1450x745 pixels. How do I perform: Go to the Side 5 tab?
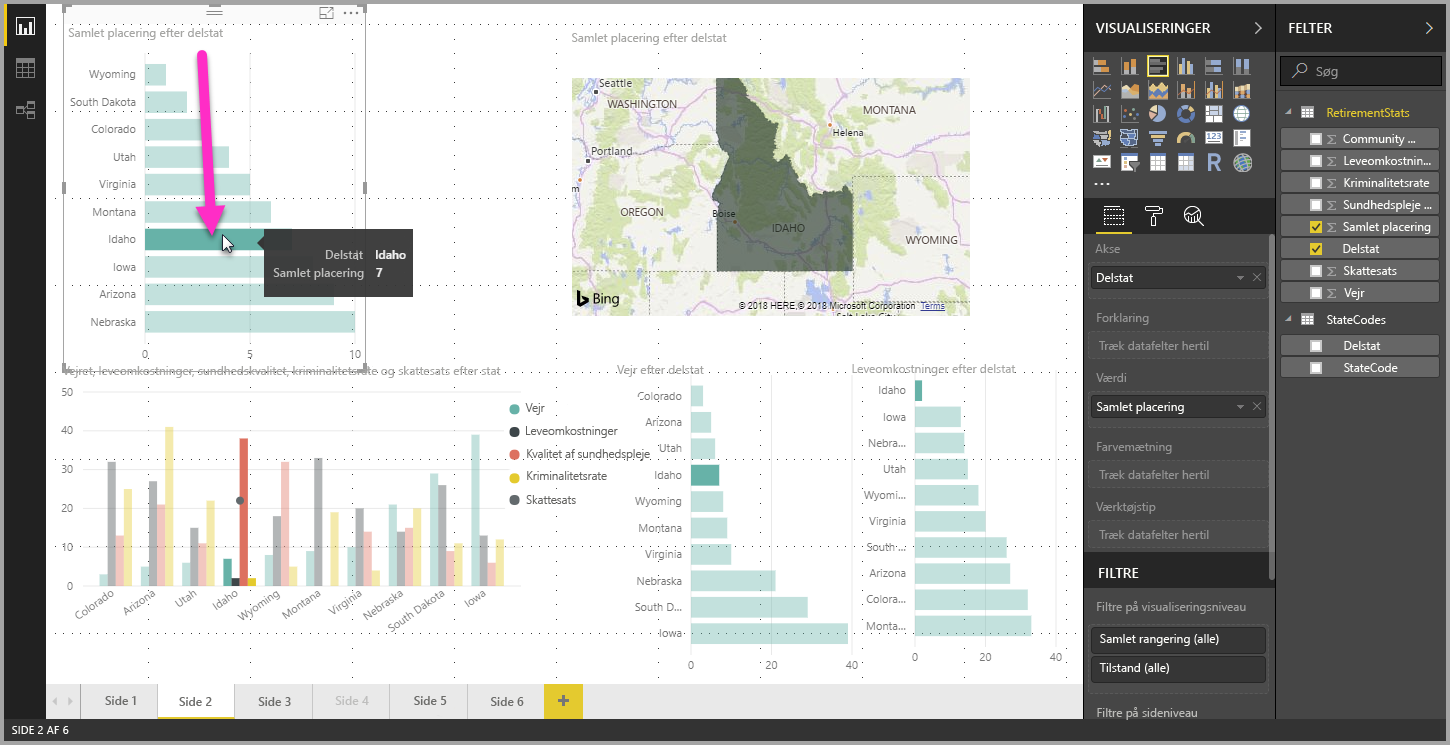pos(429,701)
